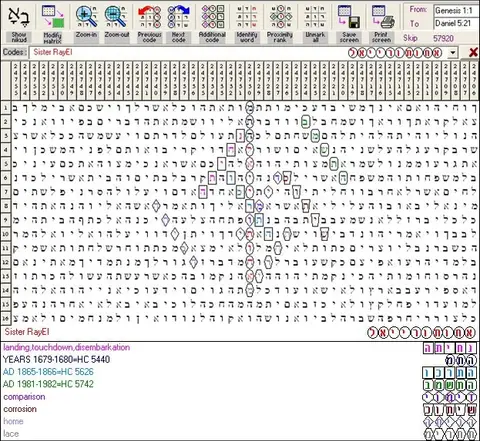
Task: Click the row 16 header
Action: pyautogui.click(x=6, y=318)
